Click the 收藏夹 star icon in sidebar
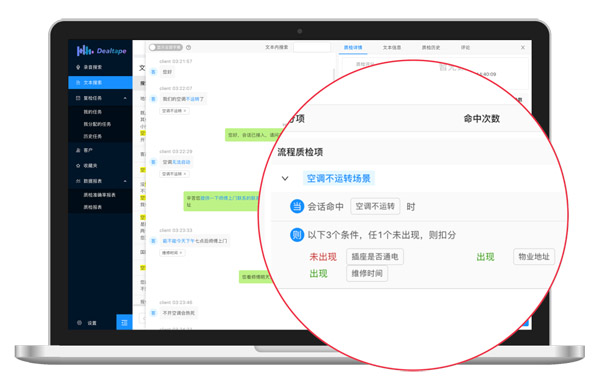 pyautogui.click(x=78, y=166)
